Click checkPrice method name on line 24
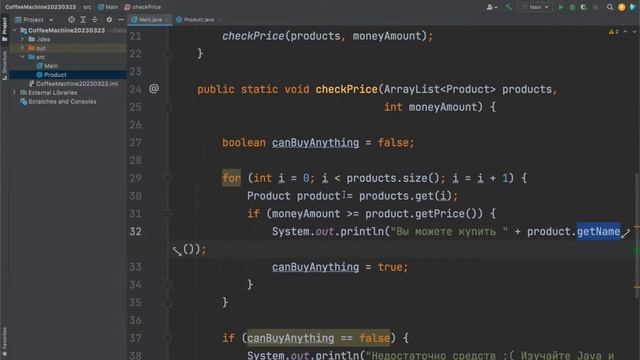Image resolution: width=640 pixels, height=360 pixels. (347, 89)
